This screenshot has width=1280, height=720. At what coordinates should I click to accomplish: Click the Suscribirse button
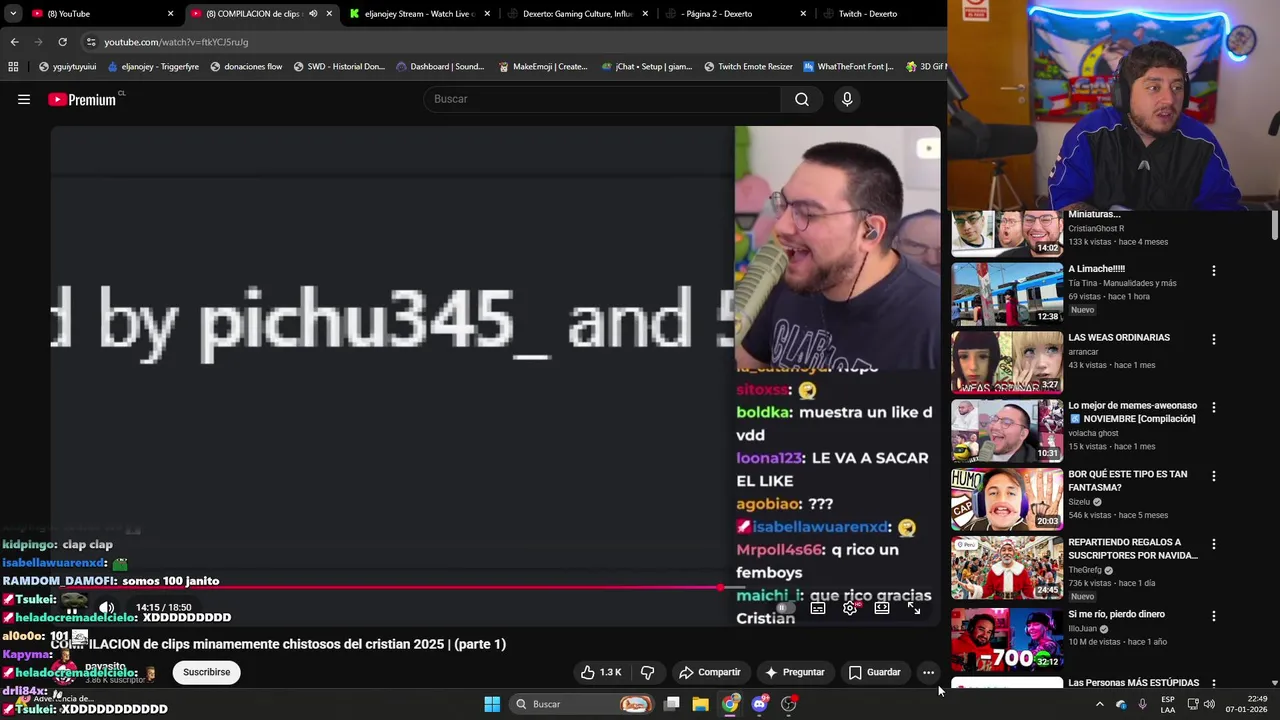(207, 672)
